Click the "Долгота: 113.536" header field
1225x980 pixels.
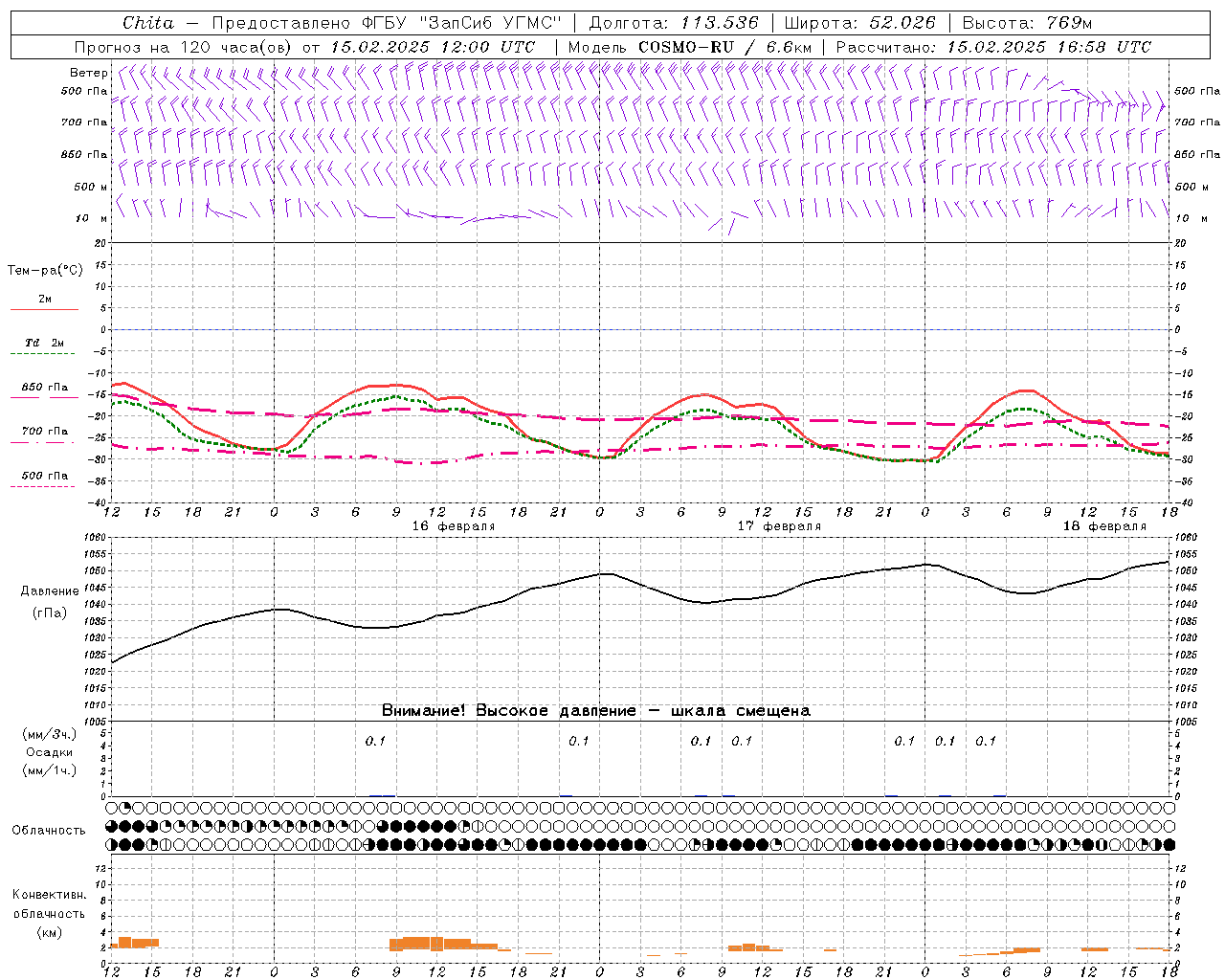674,23
